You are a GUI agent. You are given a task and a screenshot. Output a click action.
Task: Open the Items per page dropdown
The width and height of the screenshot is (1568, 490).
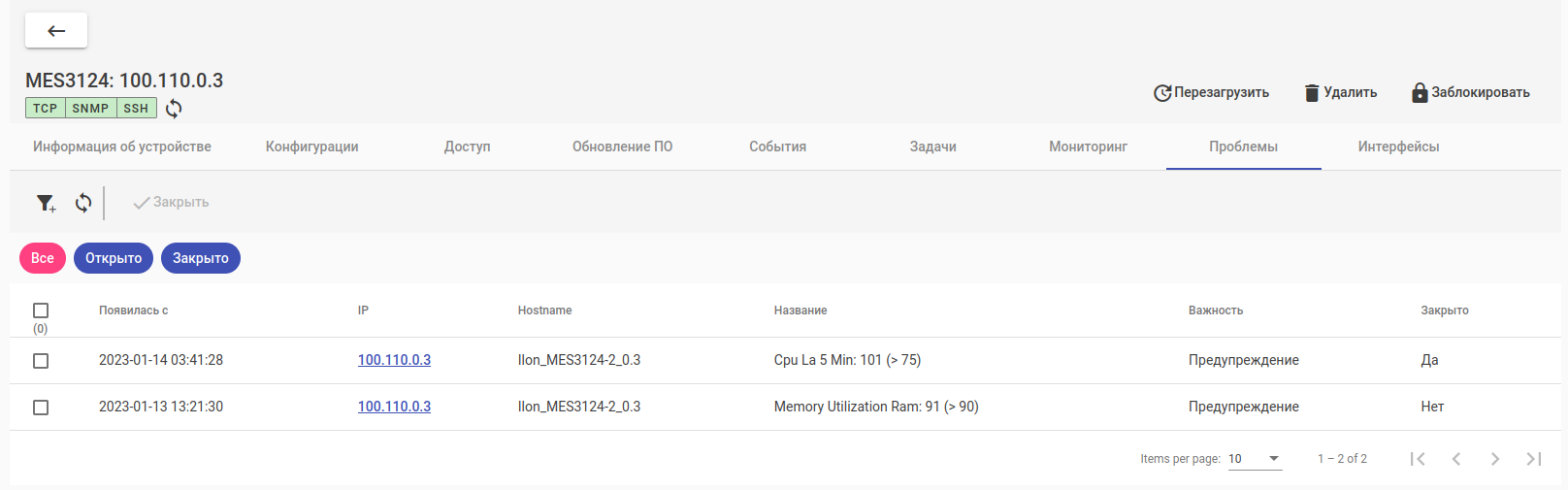click(1255, 459)
